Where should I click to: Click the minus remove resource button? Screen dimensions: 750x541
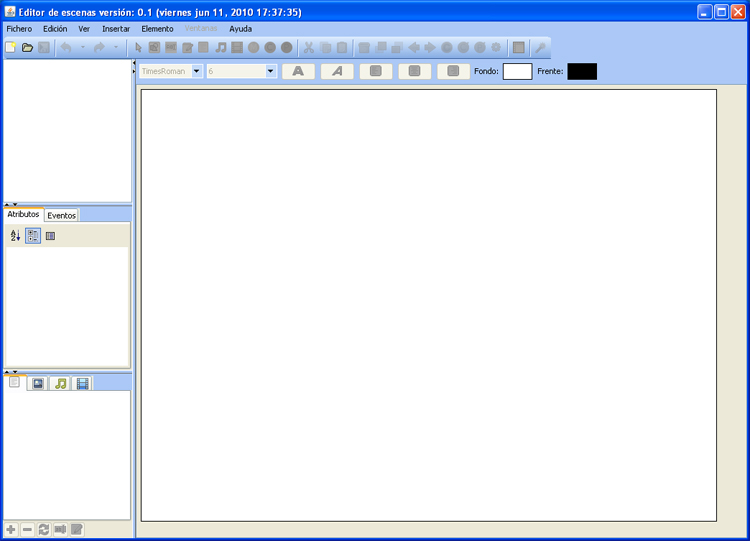(27, 530)
